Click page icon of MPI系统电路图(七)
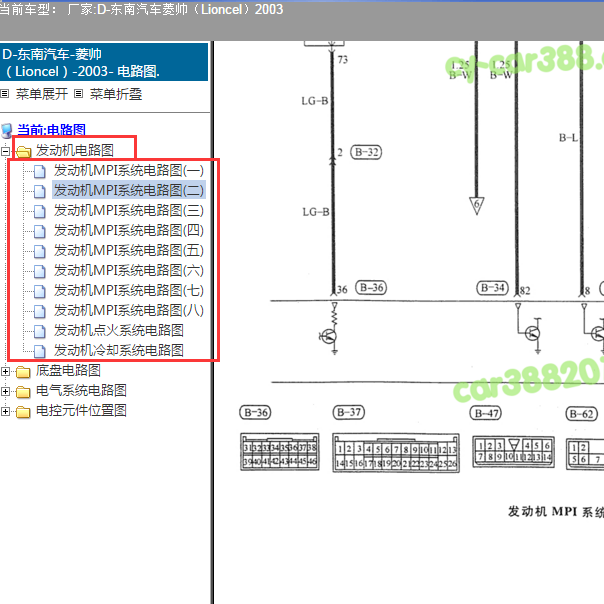Viewport: 604px width, 604px height. tap(39, 292)
